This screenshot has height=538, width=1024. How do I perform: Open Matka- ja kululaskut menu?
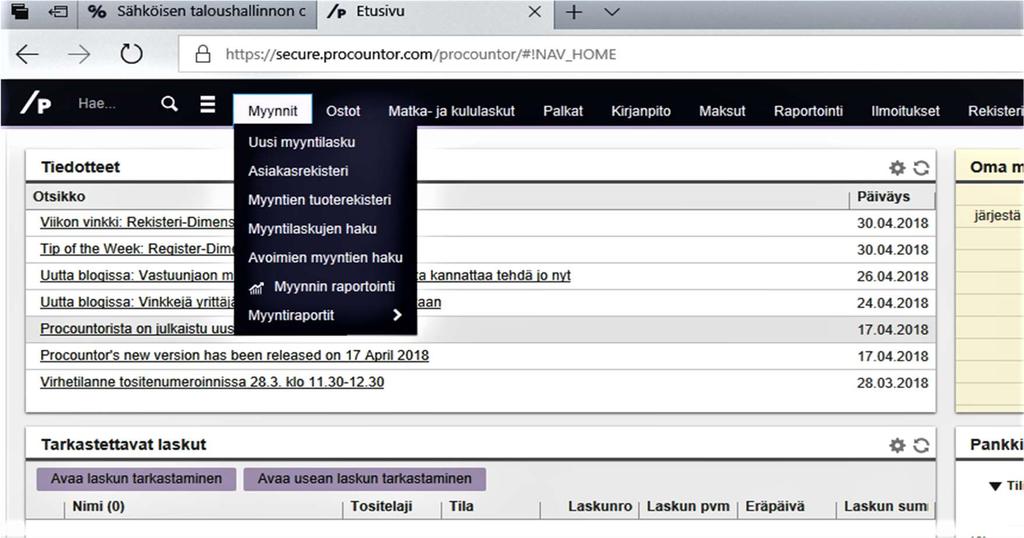click(451, 111)
